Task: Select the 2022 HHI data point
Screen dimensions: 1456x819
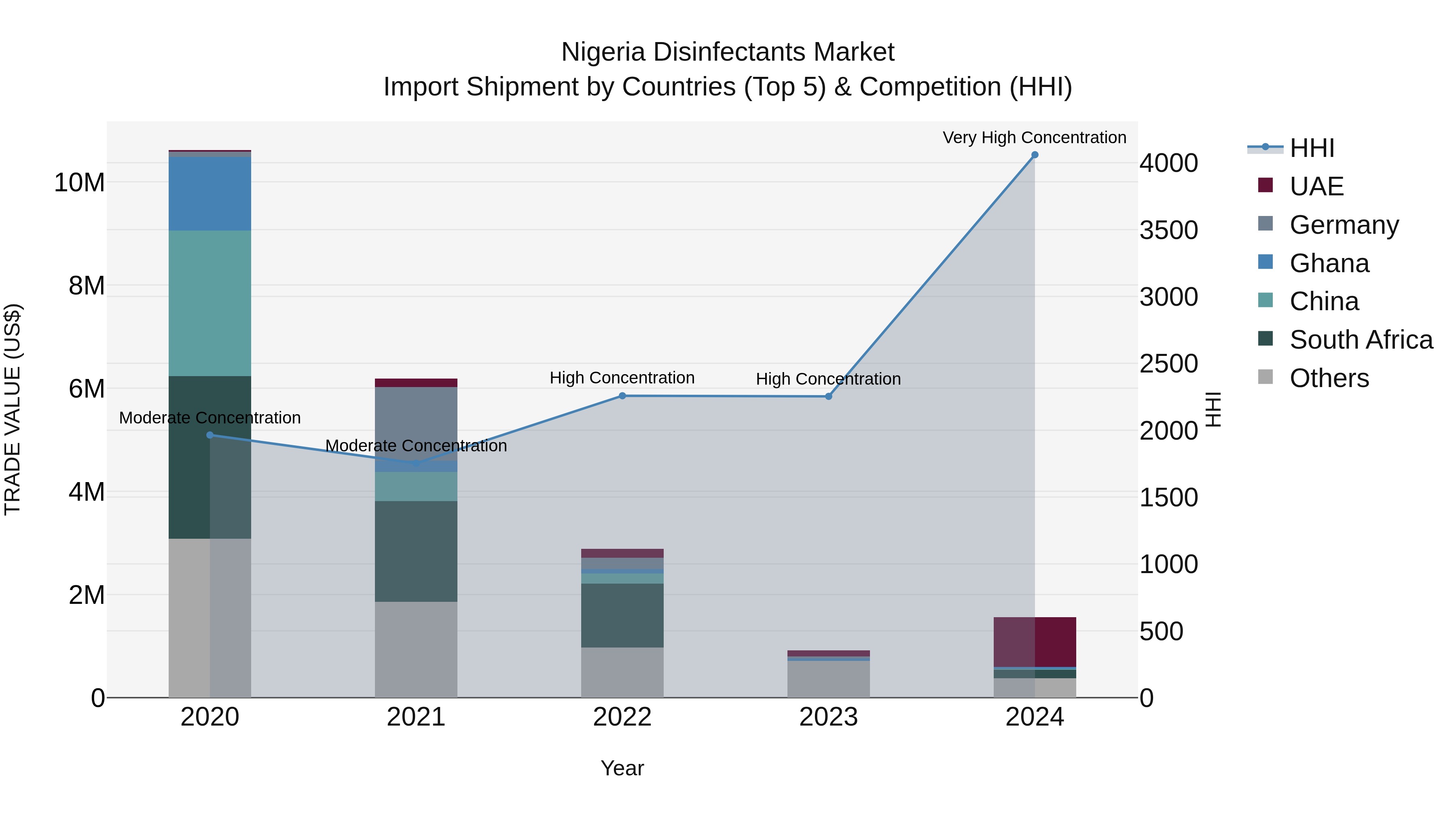Action: click(x=622, y=396)
